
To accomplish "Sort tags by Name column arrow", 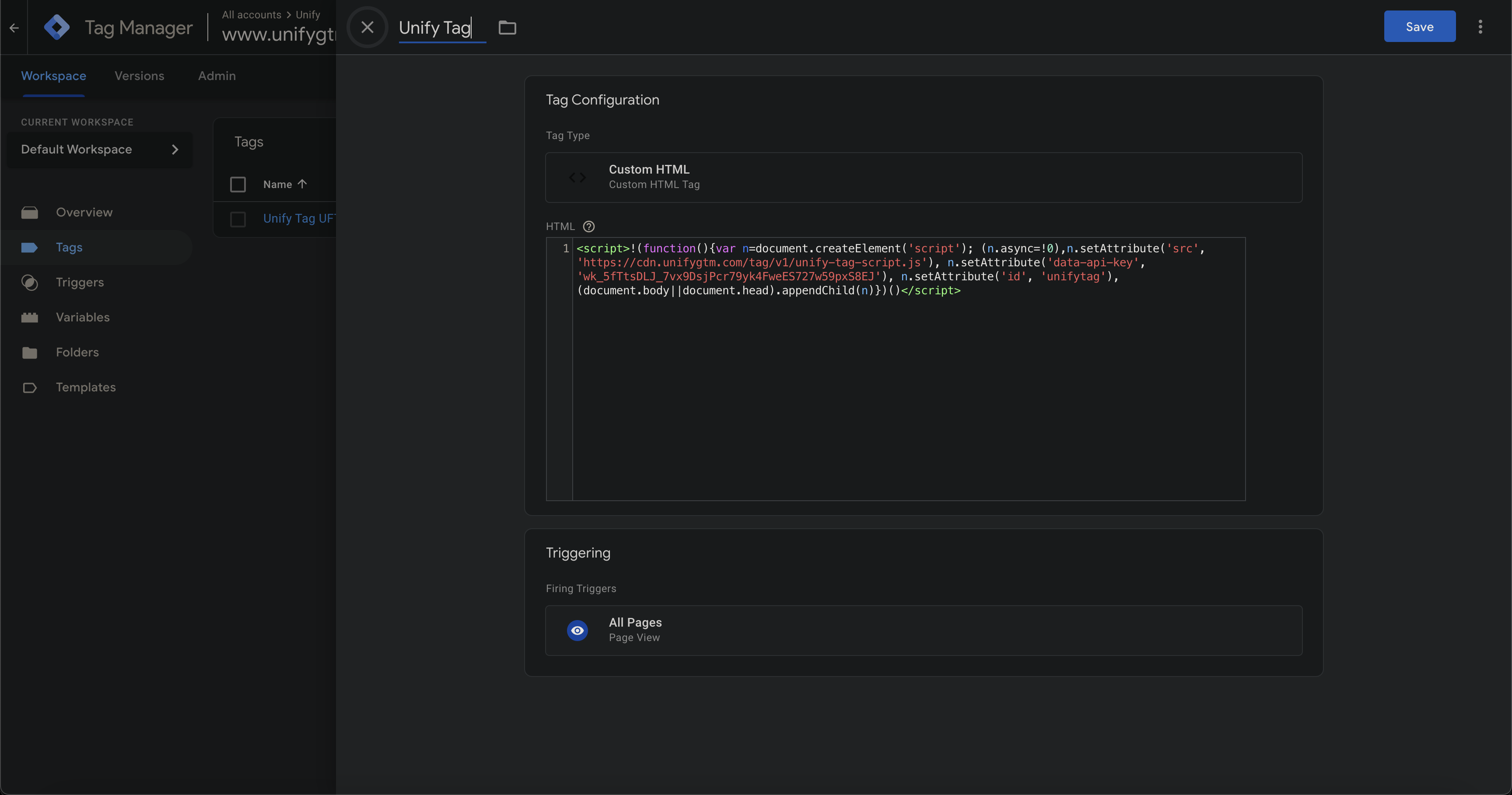I will pos(302,184).
